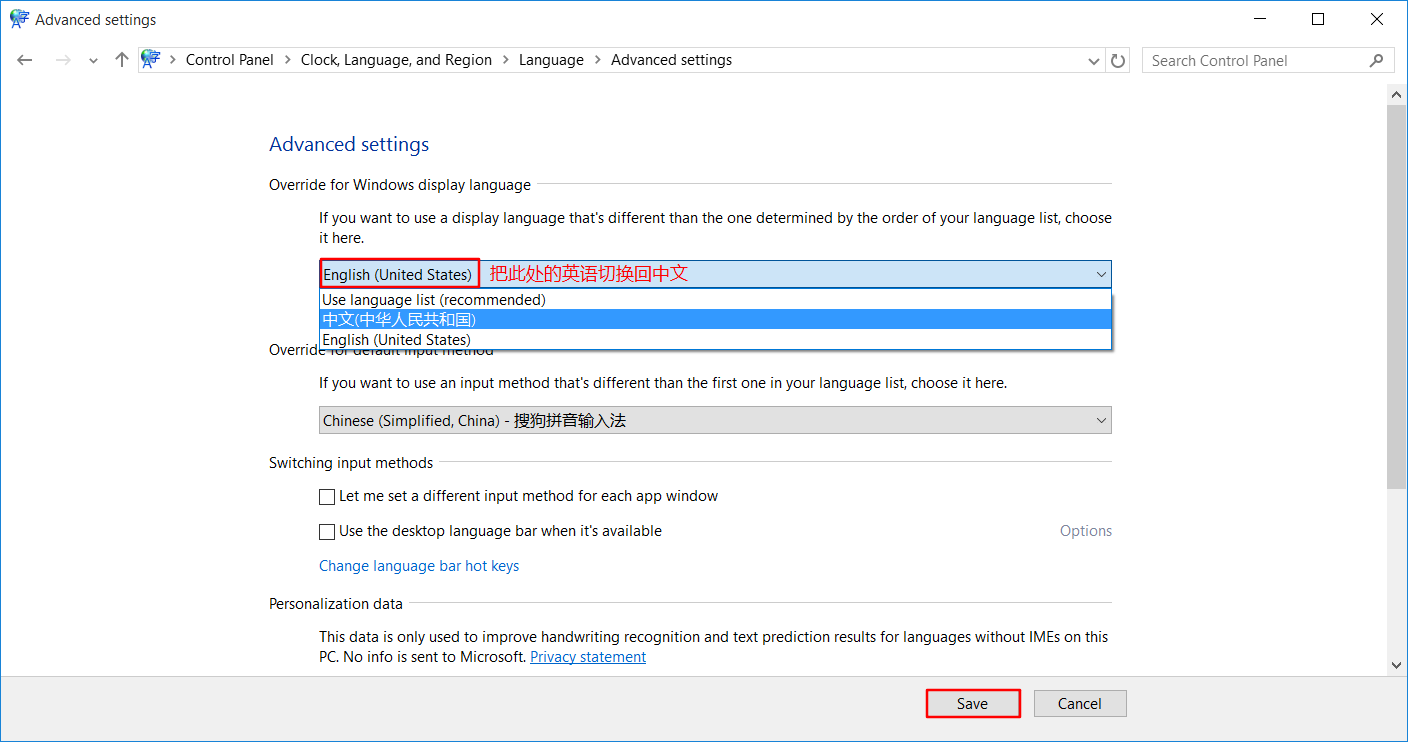The image size is (1408, 742).
Task: Expand chevron after Clock, Language, and Region
Action: click(505, 60)
